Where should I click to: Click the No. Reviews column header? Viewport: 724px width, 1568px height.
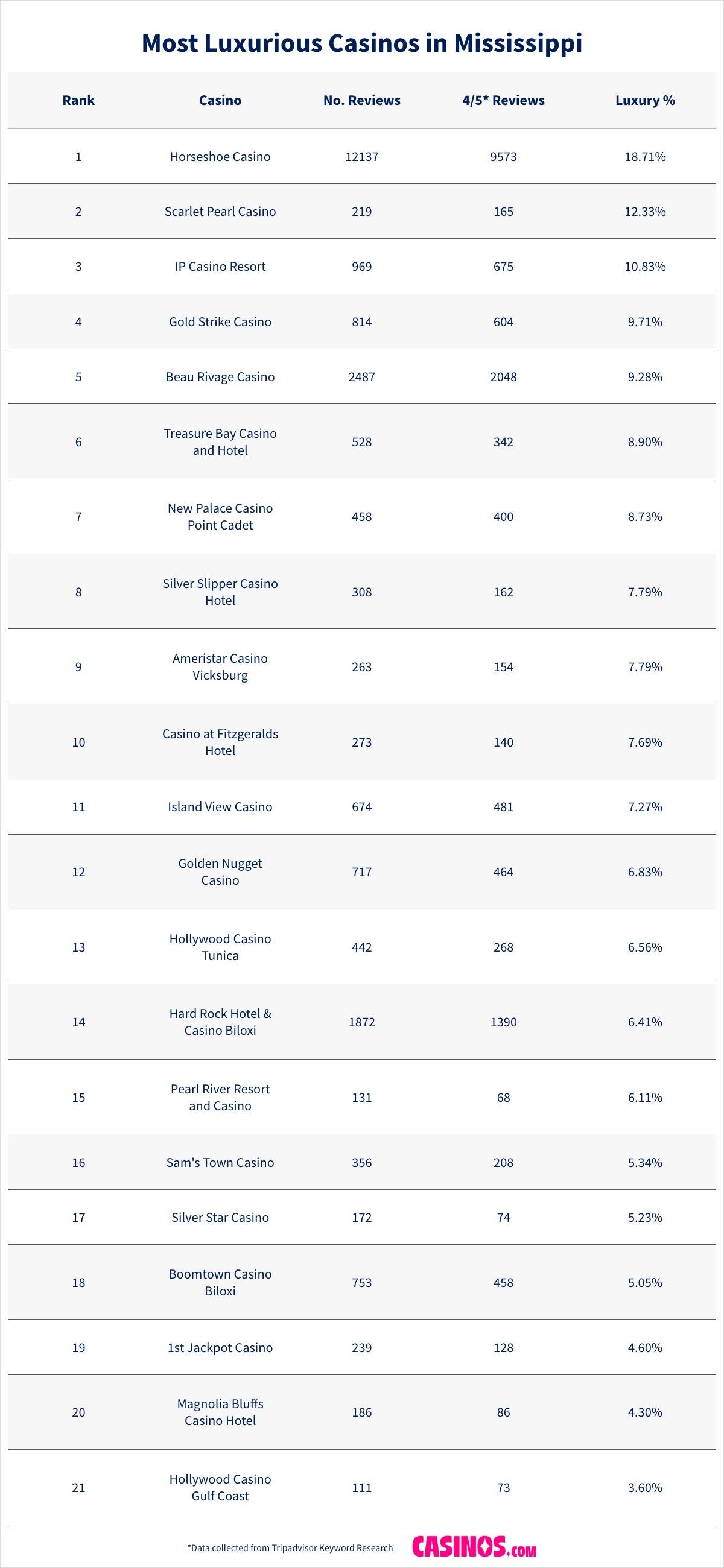click(361, 101)
